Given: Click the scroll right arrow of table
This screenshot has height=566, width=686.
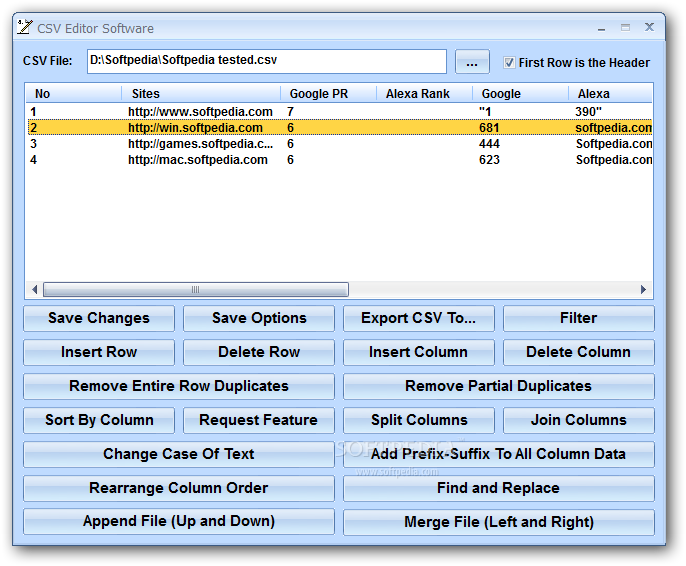Looking at the screenshot, I should tap(643, 290).
